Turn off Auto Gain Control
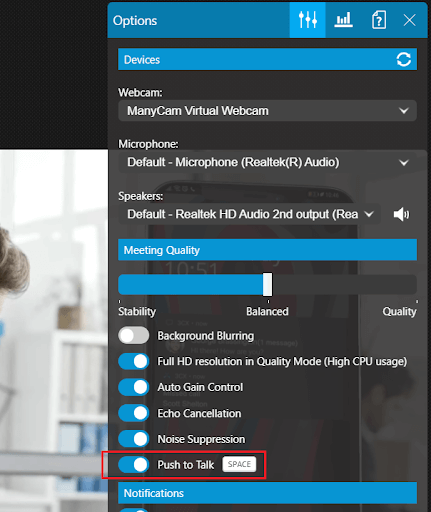431x512 pixels. [x=134, y=387]
